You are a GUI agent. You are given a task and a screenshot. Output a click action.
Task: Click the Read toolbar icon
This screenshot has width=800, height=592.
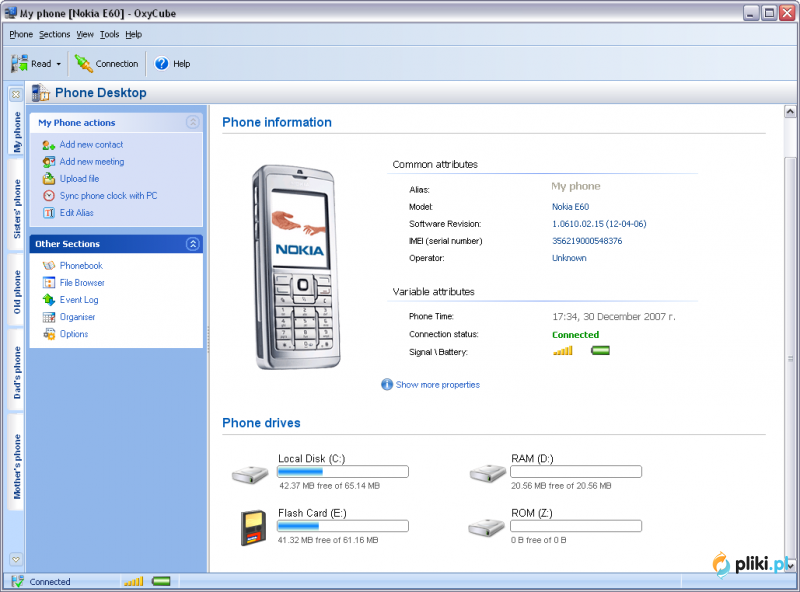pos(19,63)
